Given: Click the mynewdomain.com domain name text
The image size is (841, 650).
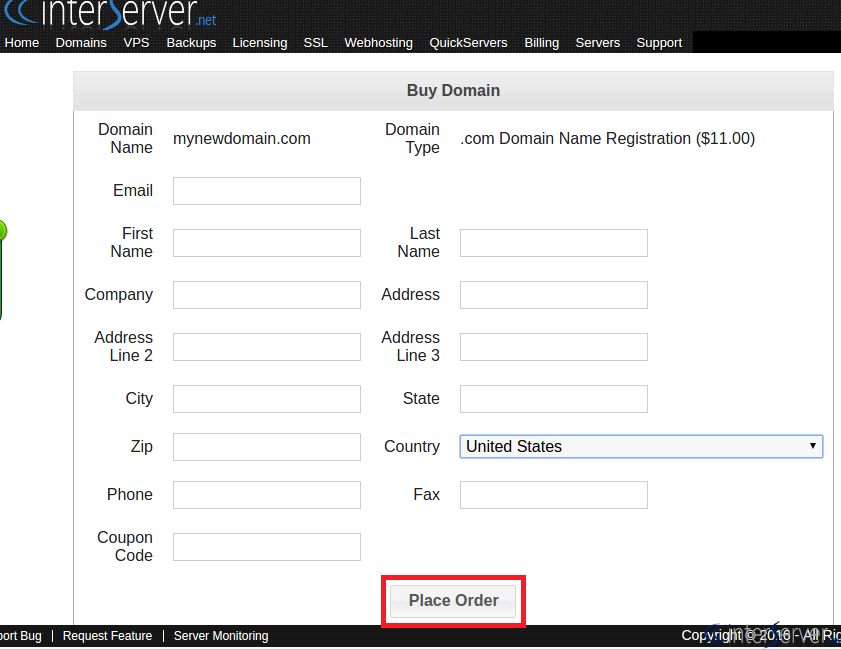Looking at the screenshot, I should click(242, 138).
